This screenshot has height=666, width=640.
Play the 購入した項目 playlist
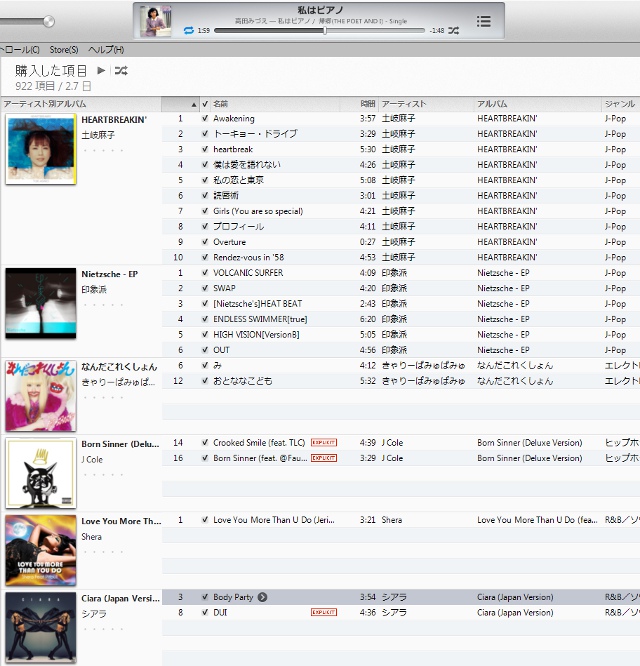(x=101, y=71)
